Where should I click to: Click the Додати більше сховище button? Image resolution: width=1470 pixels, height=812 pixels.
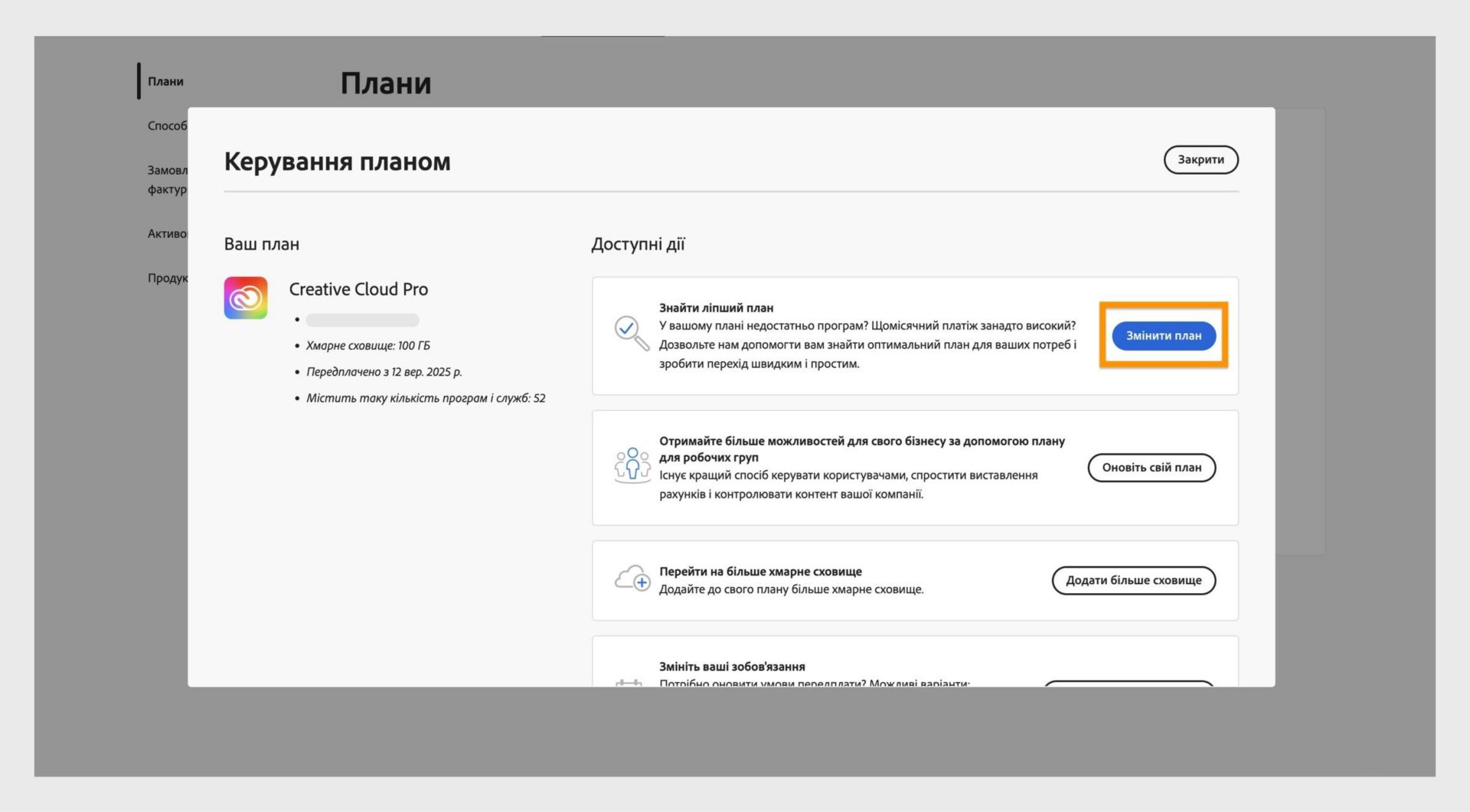pos(1134,580)
